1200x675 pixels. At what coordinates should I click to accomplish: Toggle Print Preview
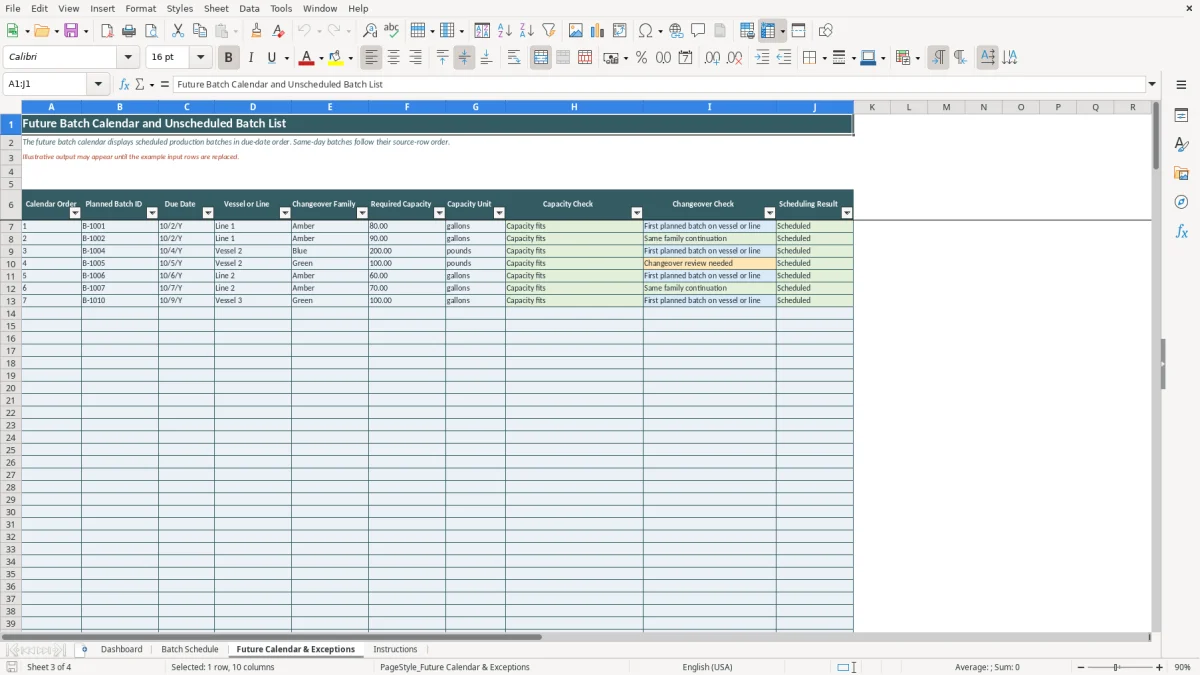click(x=151, y=31)
